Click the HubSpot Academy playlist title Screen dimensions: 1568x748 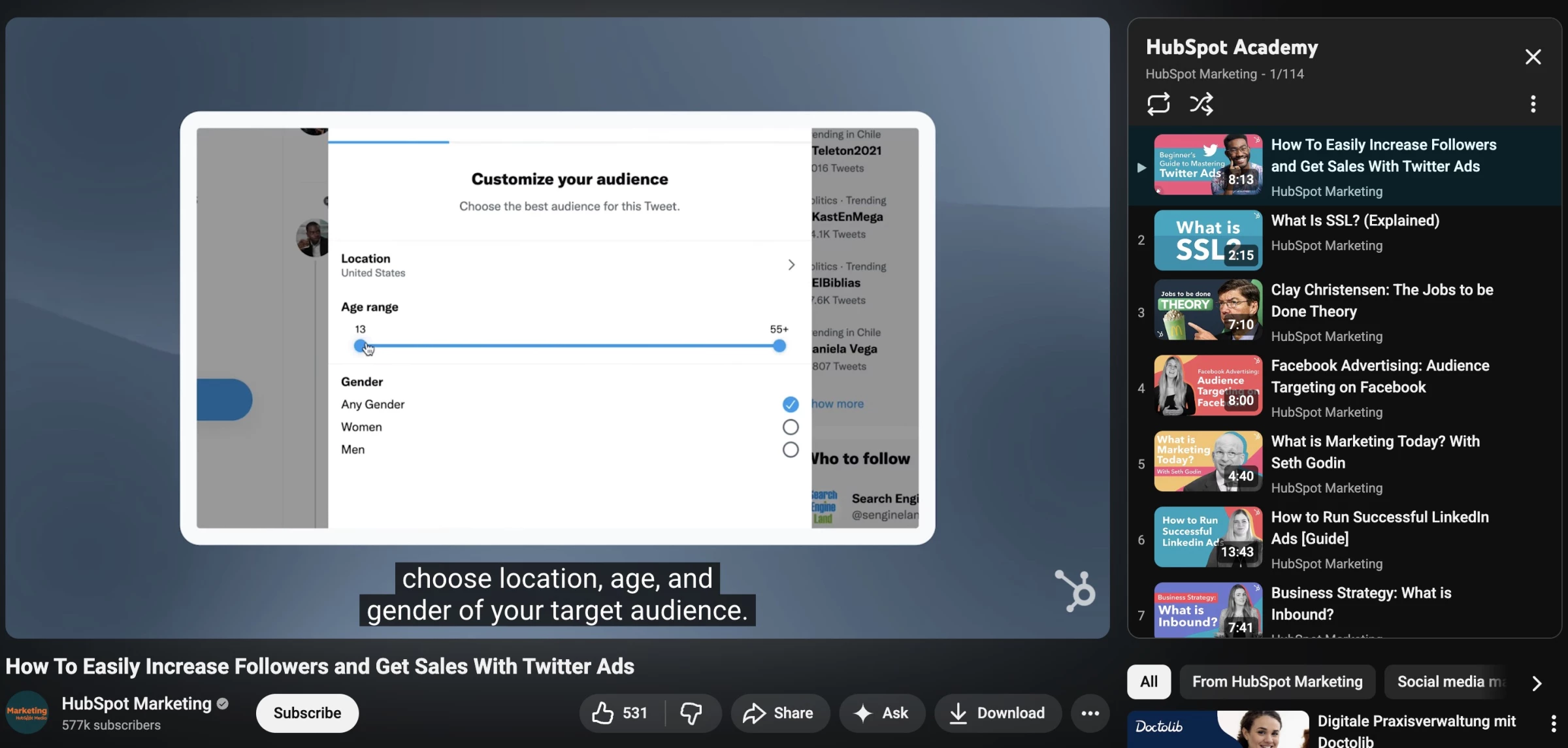pos(1232,47)
